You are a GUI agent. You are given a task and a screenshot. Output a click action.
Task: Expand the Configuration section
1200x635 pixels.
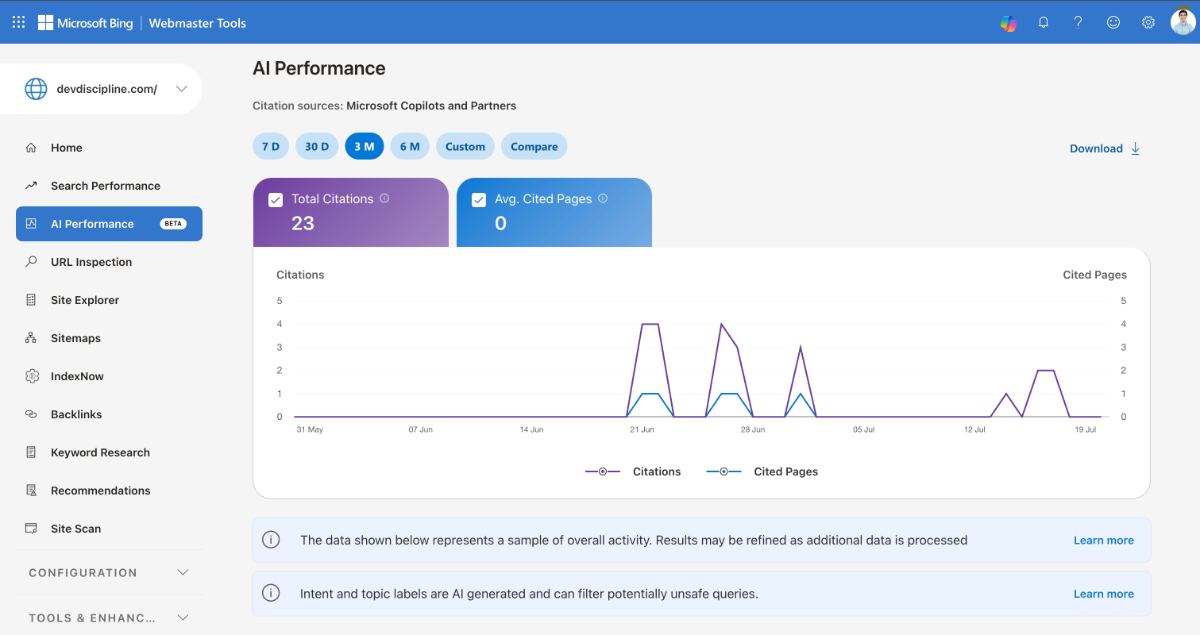[x=109, y=572]
